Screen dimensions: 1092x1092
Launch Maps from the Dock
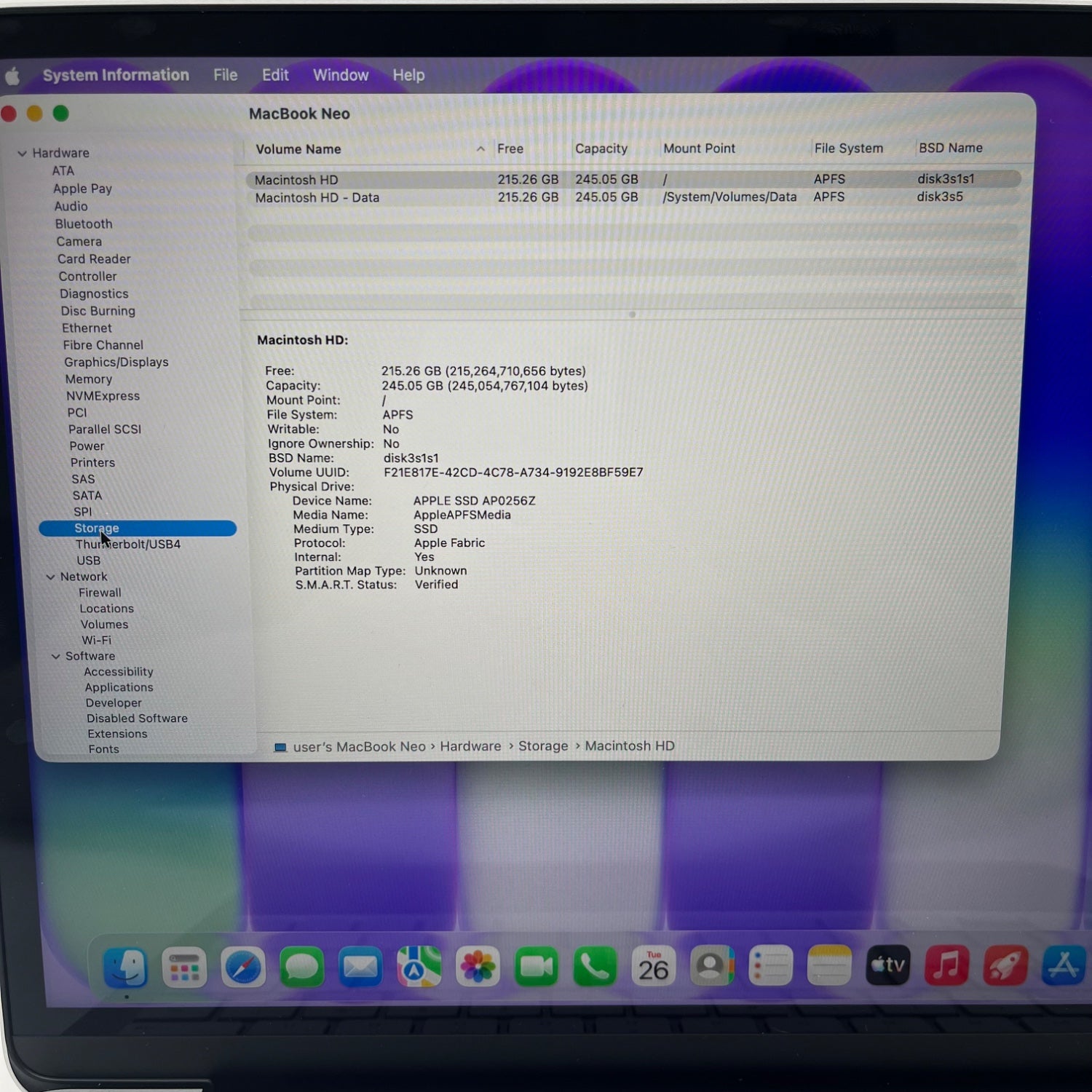[419, 968]
